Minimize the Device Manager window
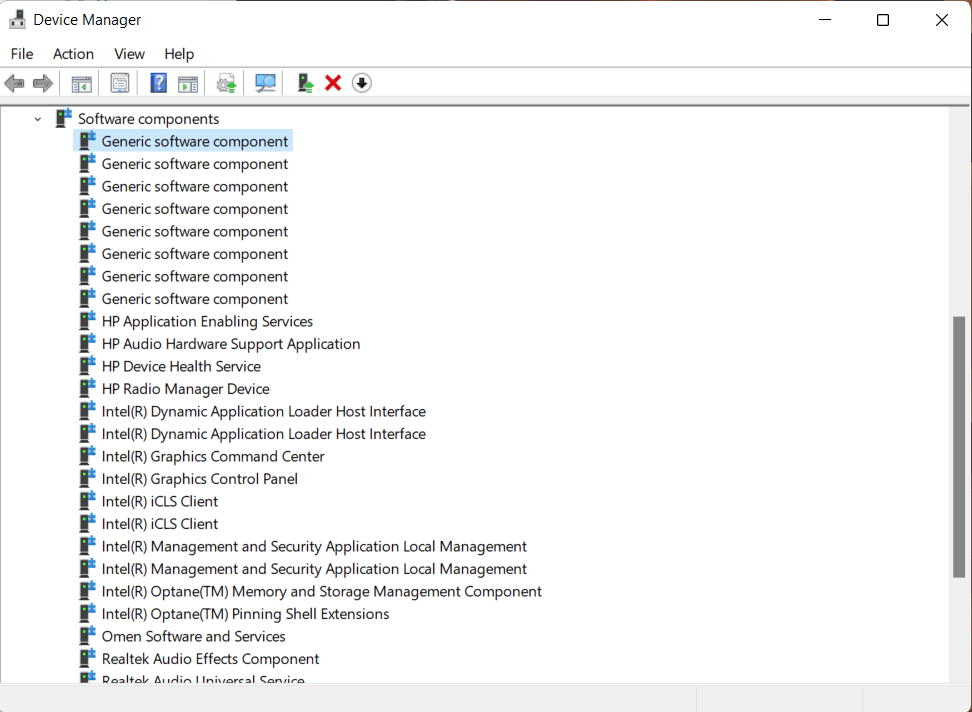Image resolution: width=972 pixels, height=712 pixels. pos(825,20)
